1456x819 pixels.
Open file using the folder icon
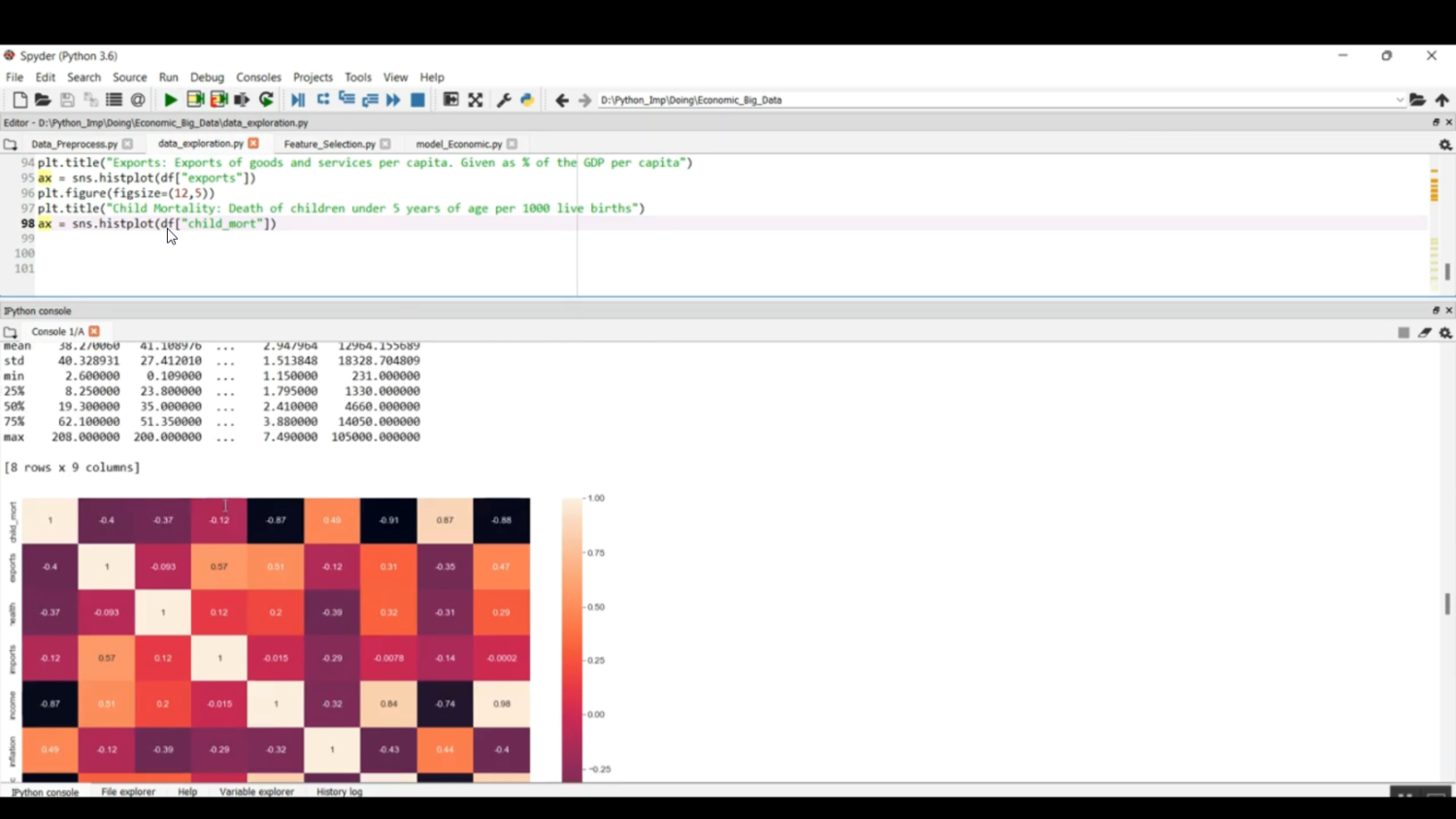43,100
